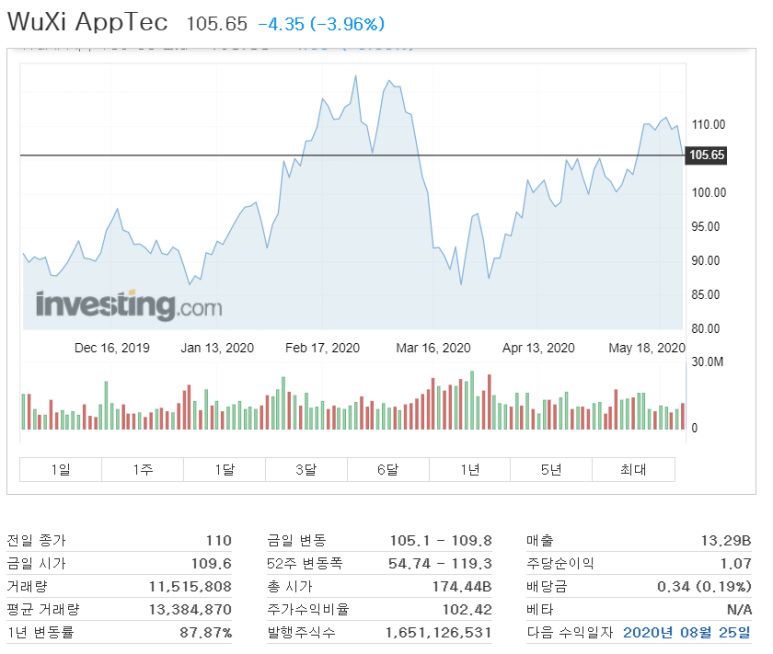Click the 발행주식수 value 1,651,126,531
Screen dimensions: 773x654
coord(438,632)
